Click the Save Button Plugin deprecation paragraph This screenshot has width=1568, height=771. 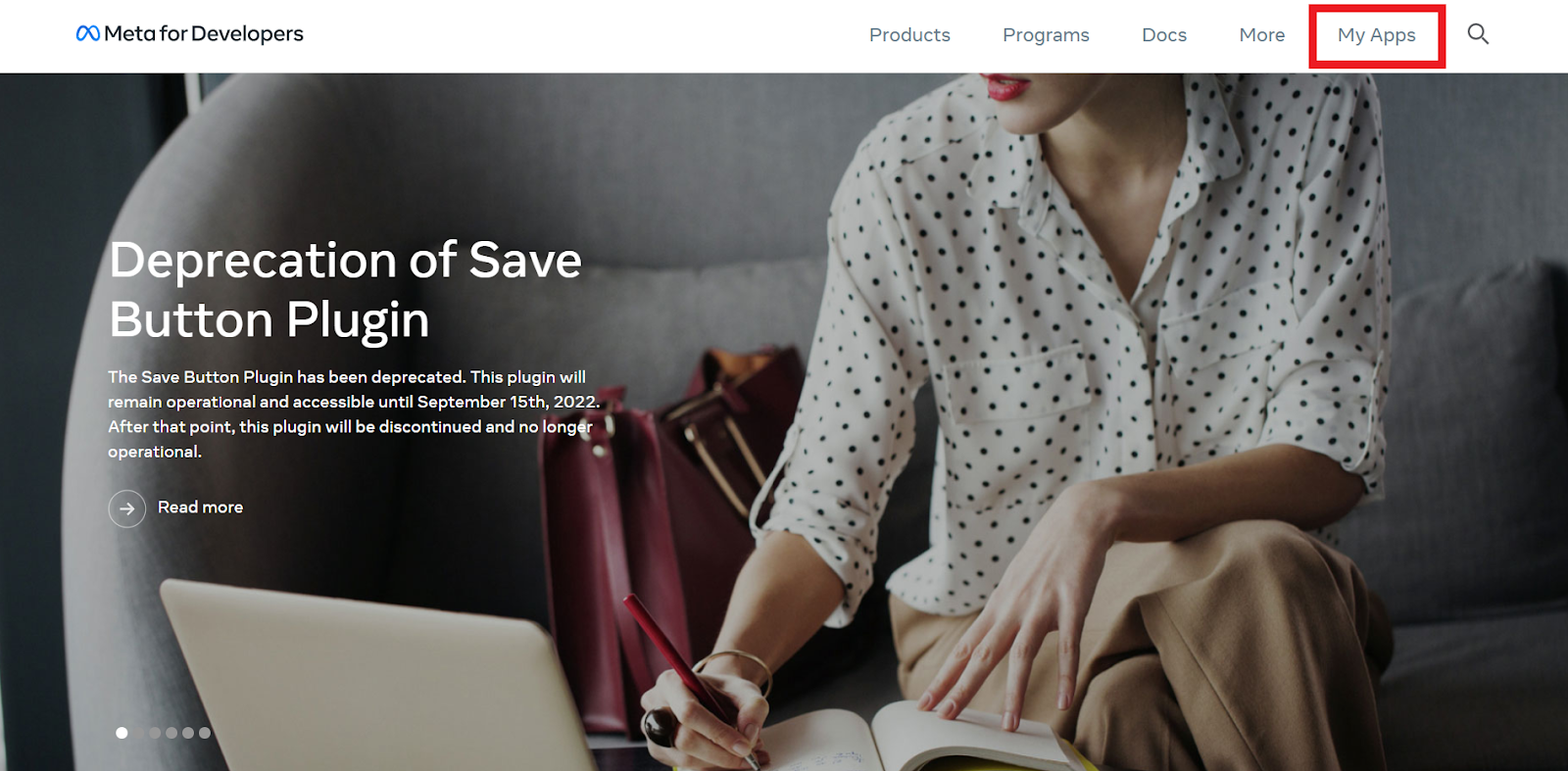click(x=354, y=414)
